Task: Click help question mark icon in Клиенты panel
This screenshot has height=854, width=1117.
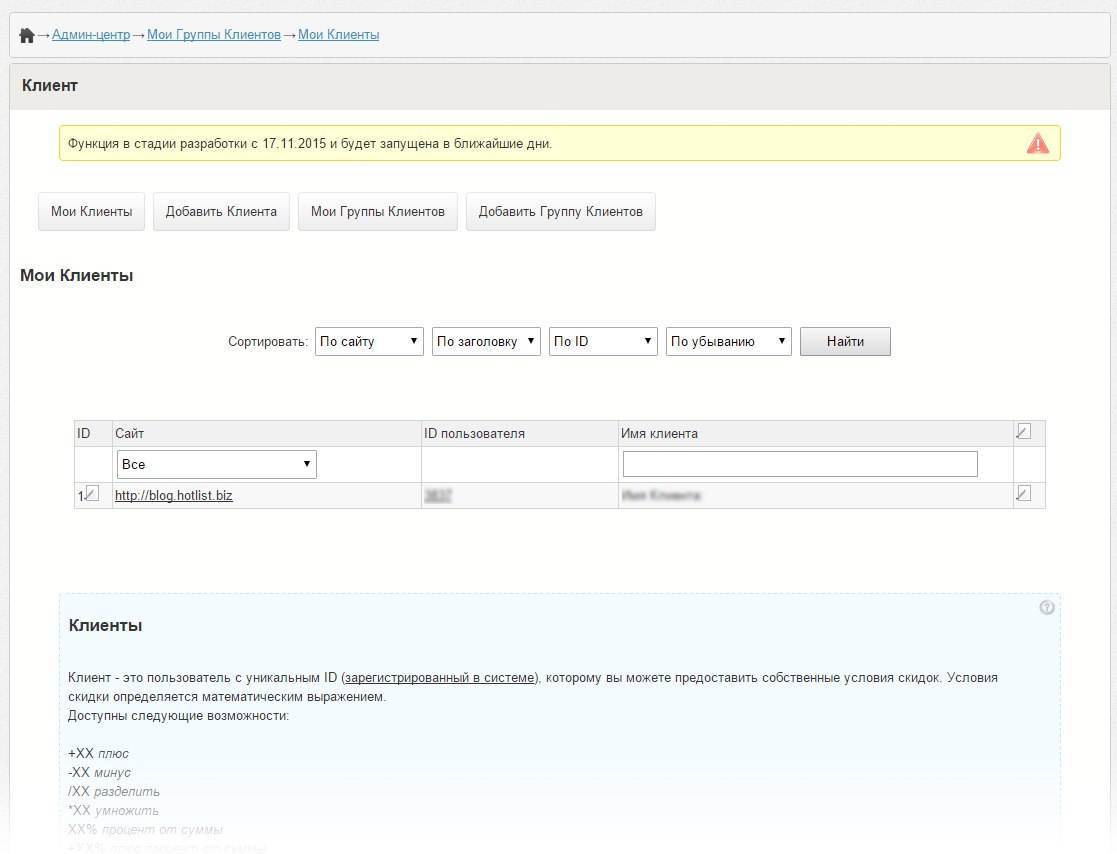Action: (1047, 607)
